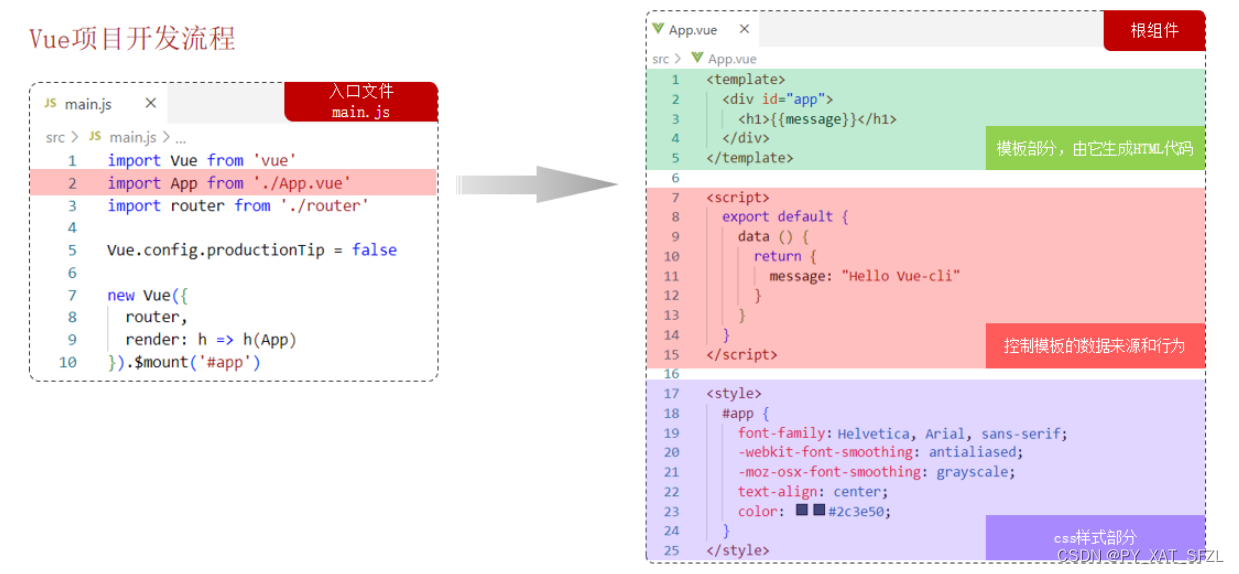Click "data () {" line in App.vue

tap(773, 236)
